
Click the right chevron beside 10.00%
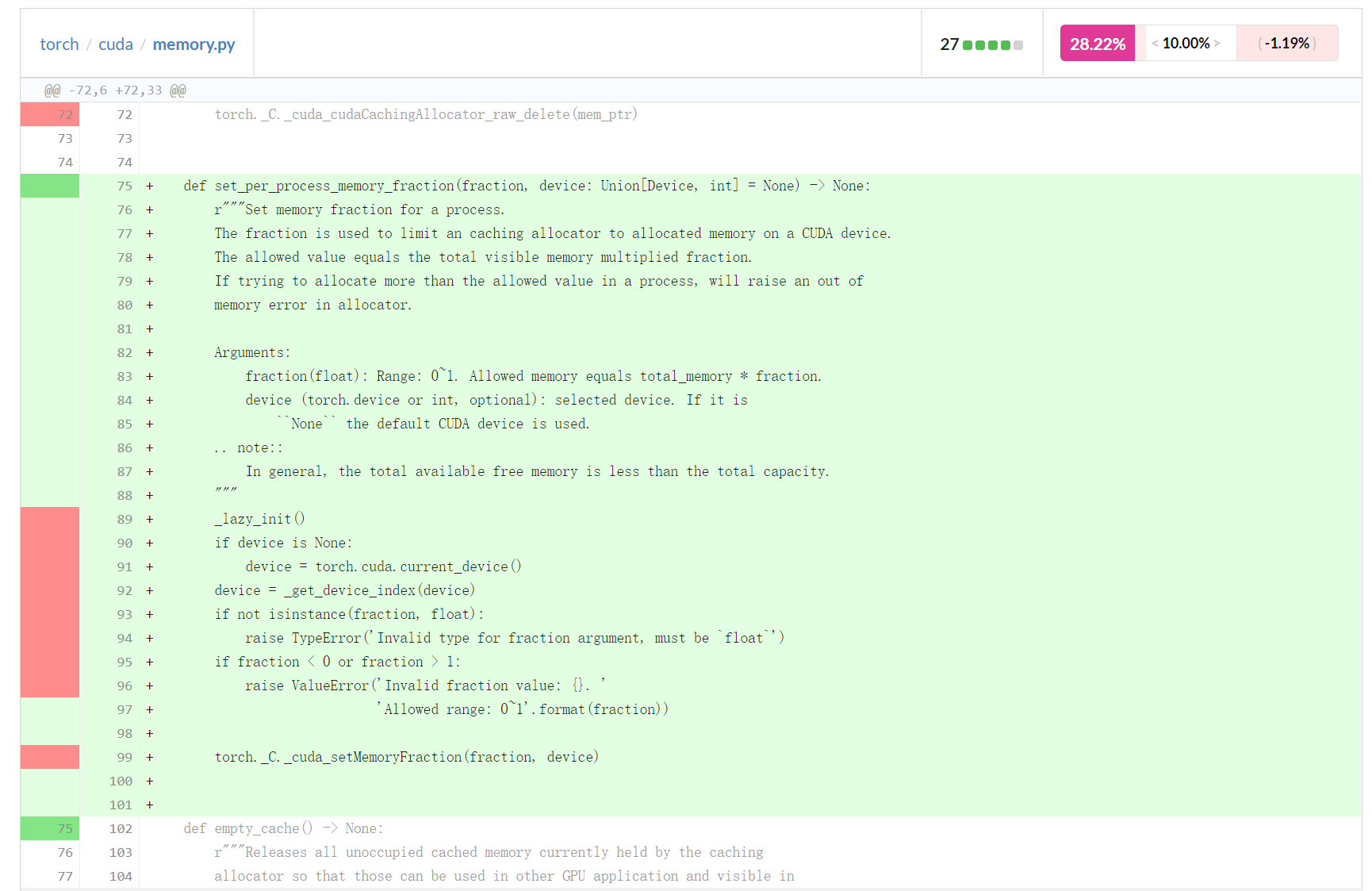point(1217,43)
